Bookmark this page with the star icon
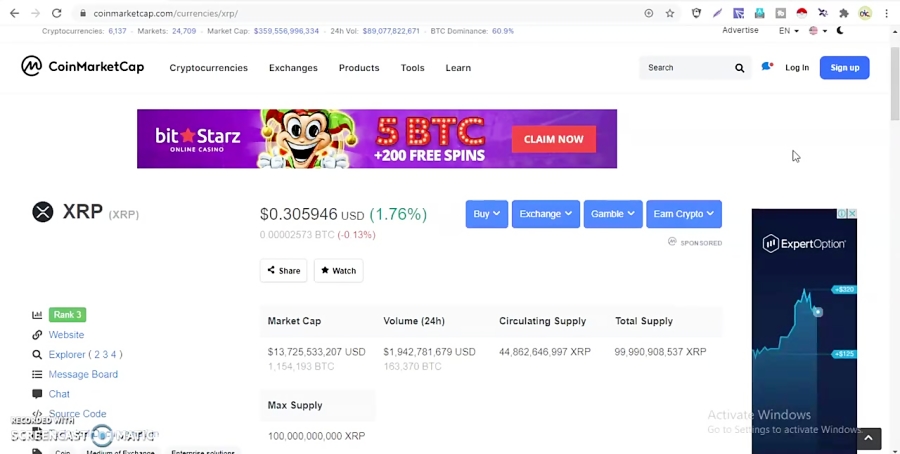 coord(670,13)
